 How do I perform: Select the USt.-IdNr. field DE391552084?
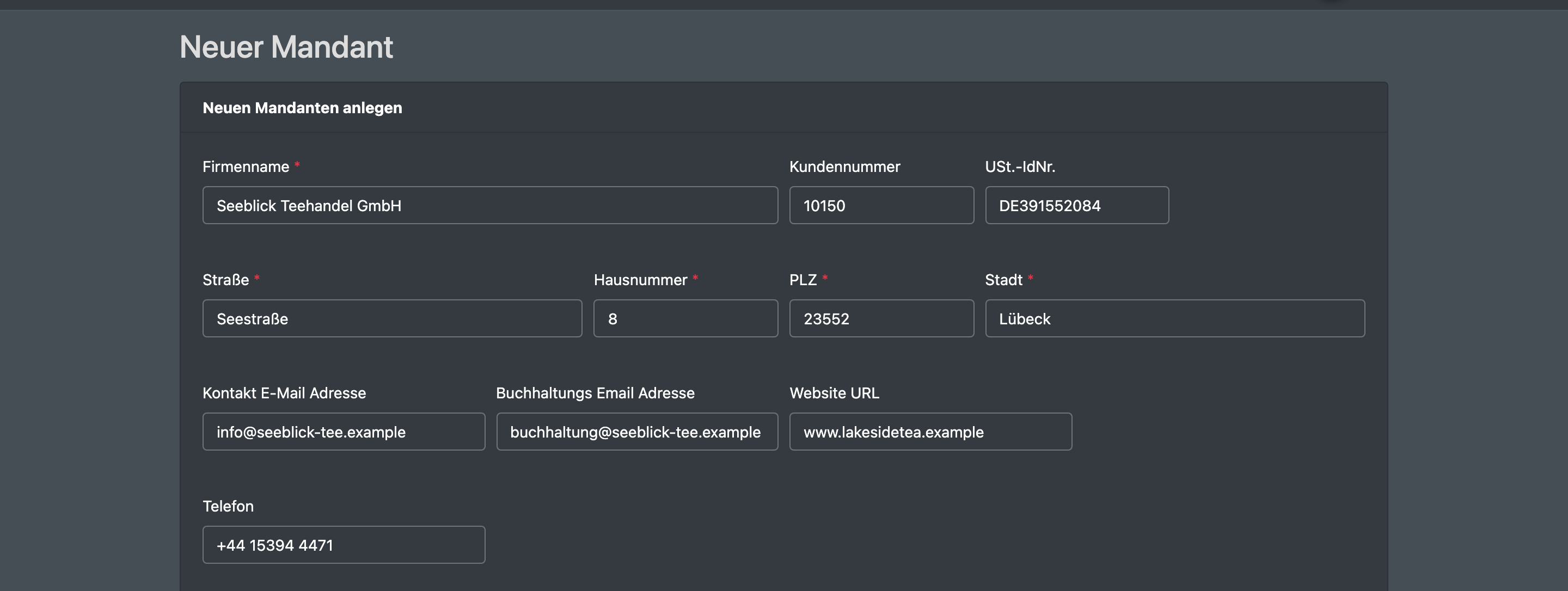pyautogui.click(x=1077, y=205)
